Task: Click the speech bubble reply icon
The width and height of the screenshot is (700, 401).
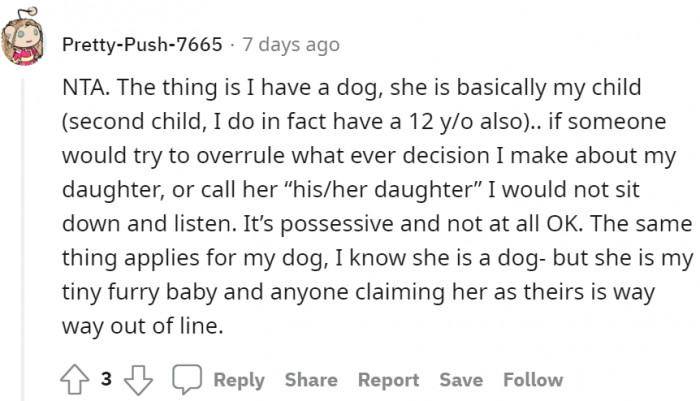Action: tap(187, 380)
